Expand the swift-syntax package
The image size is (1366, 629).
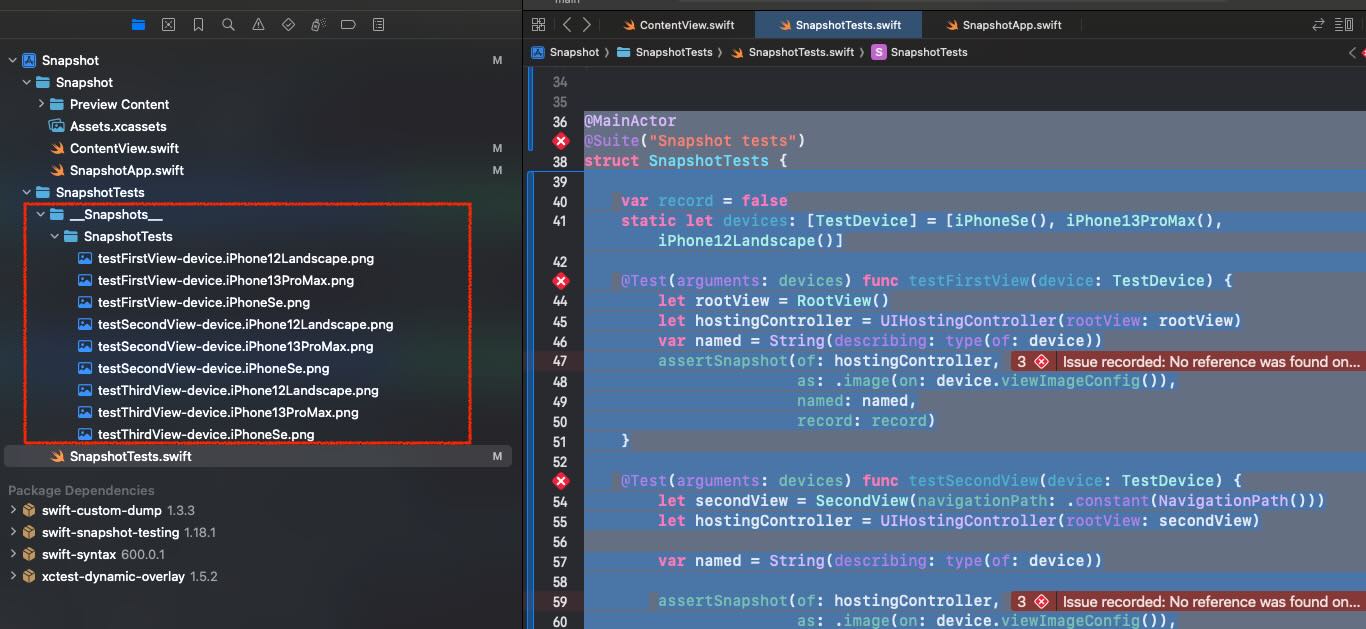pyautogui.click(x=12, y=554)
